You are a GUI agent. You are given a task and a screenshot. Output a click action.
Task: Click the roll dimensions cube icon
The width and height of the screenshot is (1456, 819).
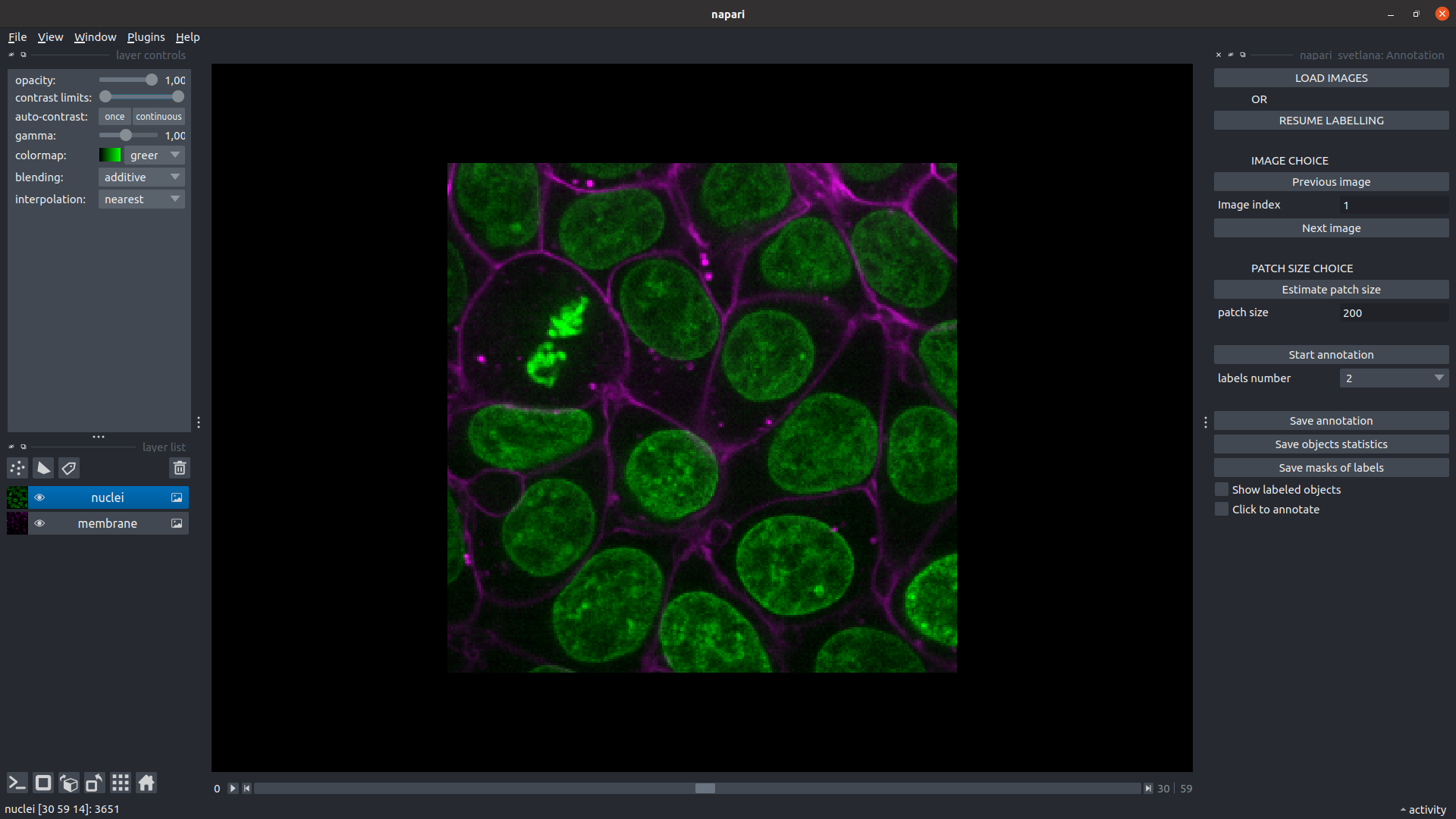point(69,783)
